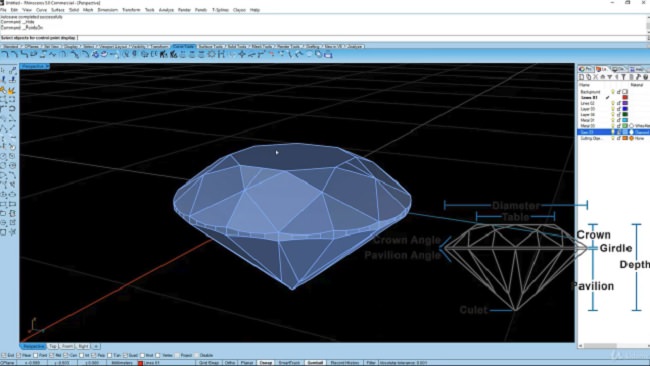Select the highlighted Gem 01 layer row
This screenshot has width=650, height=366.
tap(614, 132)
